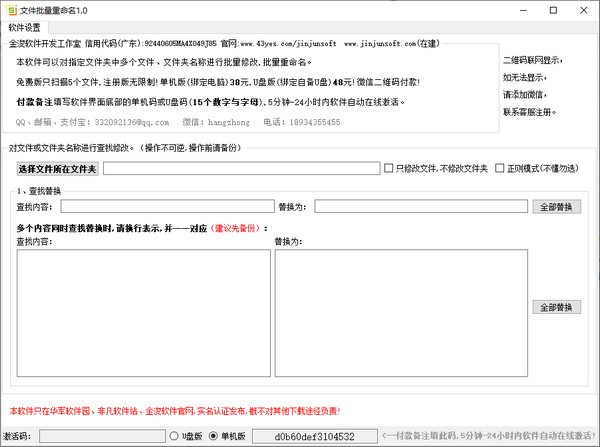Click the app icon in title bar

coord(12,10)
